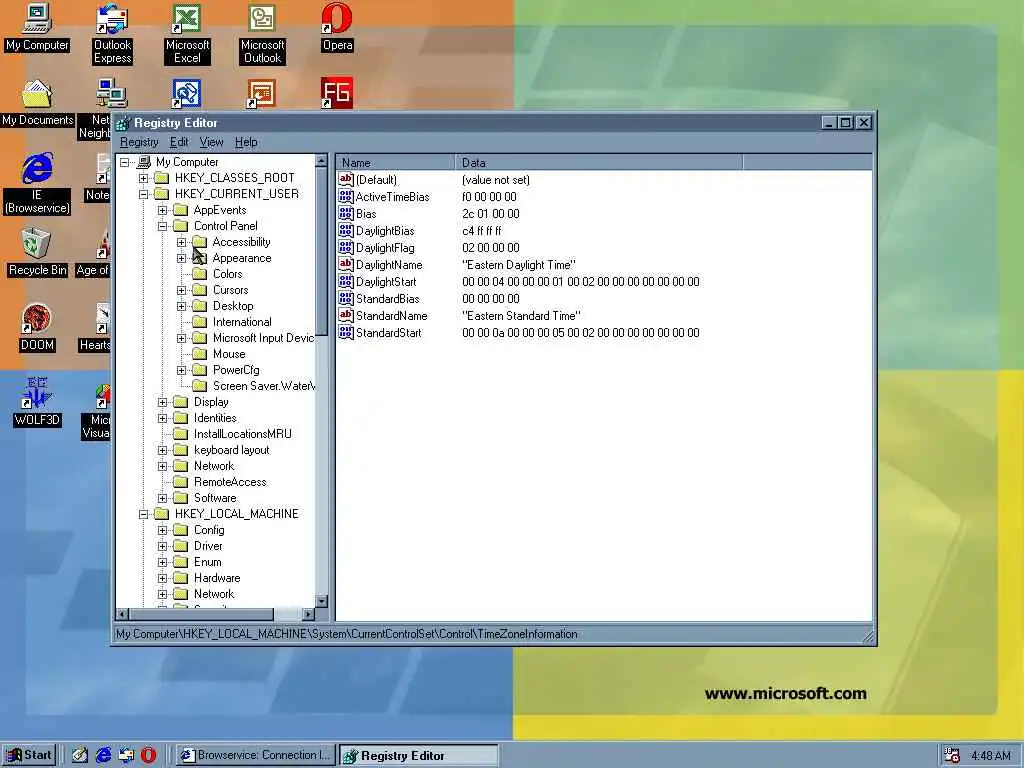
Task: Collapse the HKEY_LOCAL_MACHINE key
Action: tap(144, 514)
